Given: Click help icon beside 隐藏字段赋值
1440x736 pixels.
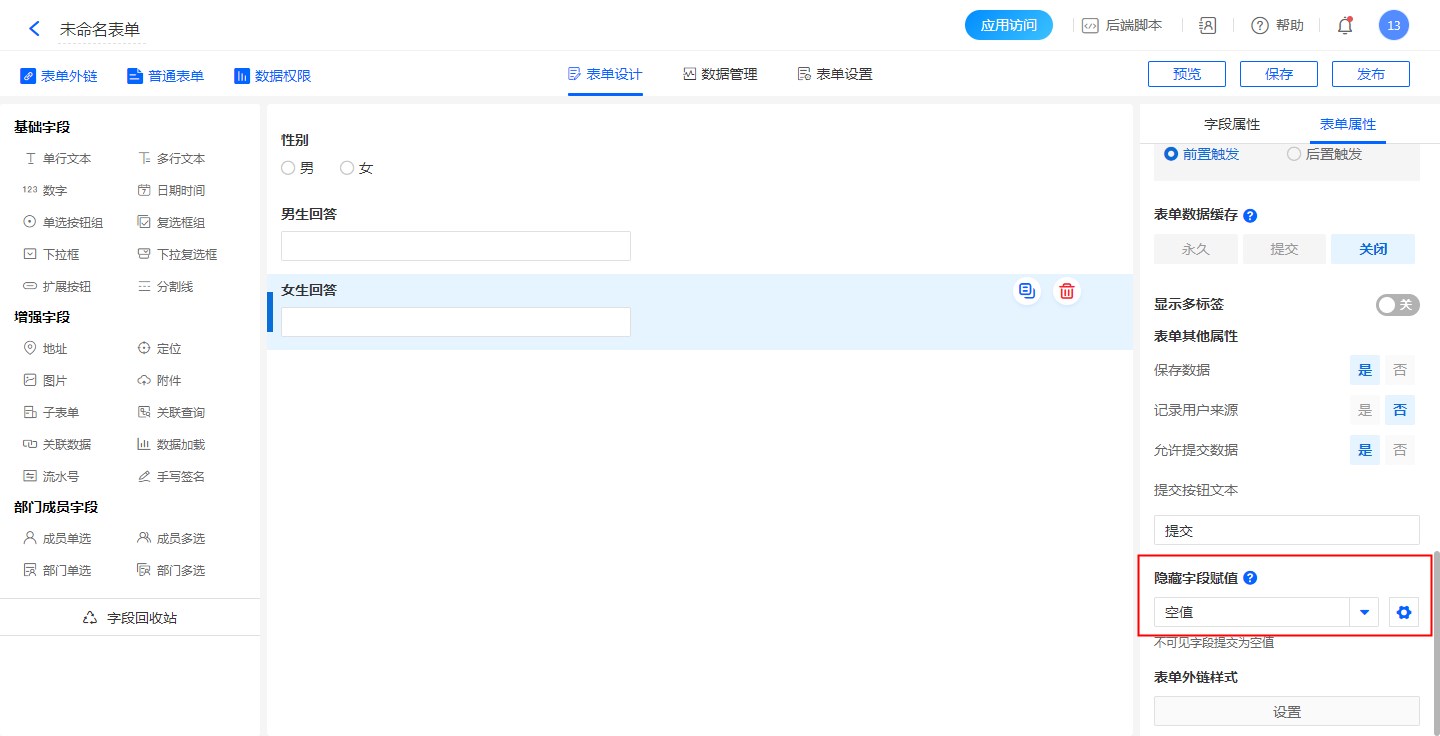Looking at the screenshot, I should pos(1250,578).
